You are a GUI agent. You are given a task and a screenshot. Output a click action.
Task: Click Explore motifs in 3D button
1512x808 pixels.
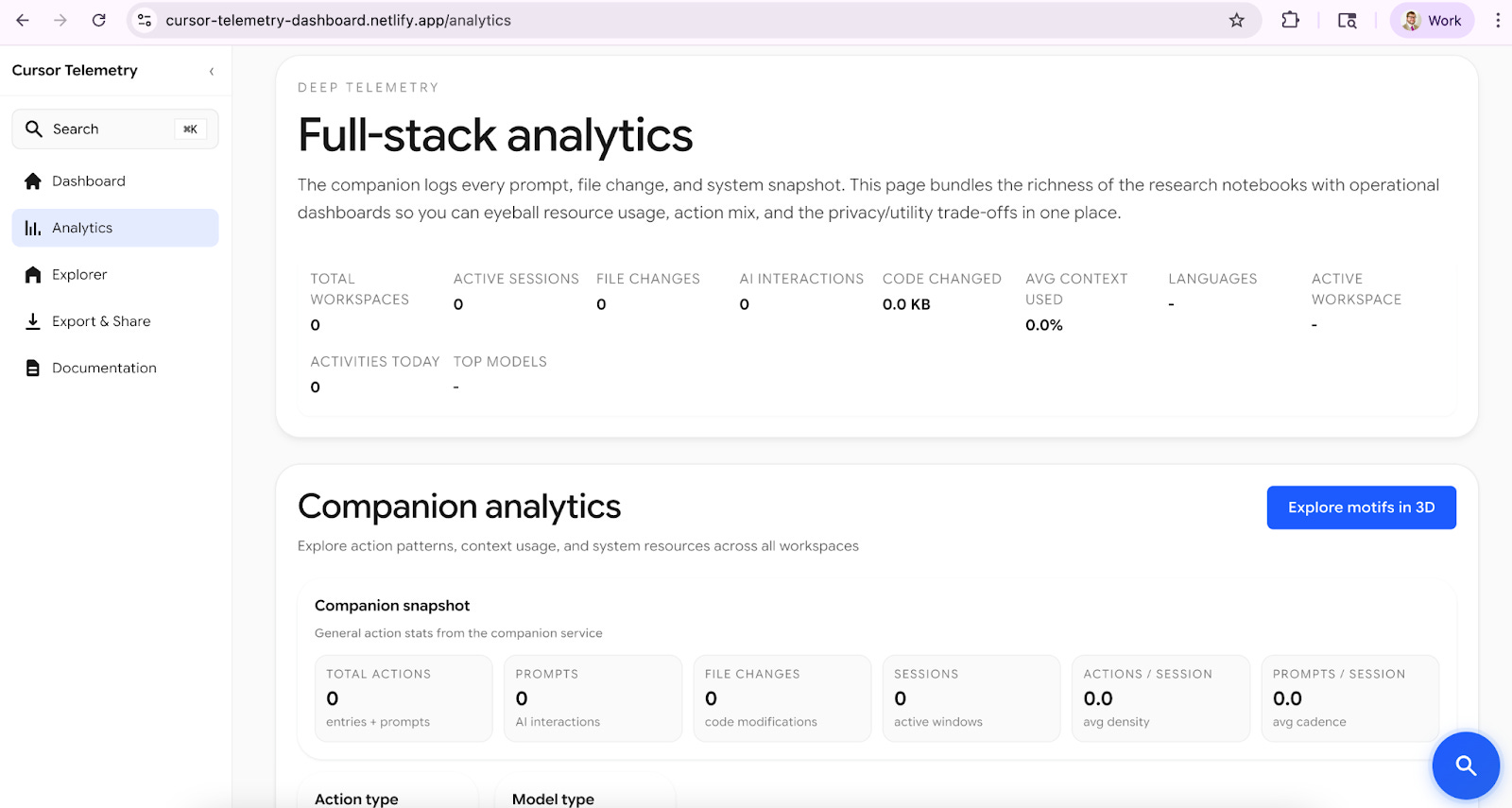click(1361, 507)
